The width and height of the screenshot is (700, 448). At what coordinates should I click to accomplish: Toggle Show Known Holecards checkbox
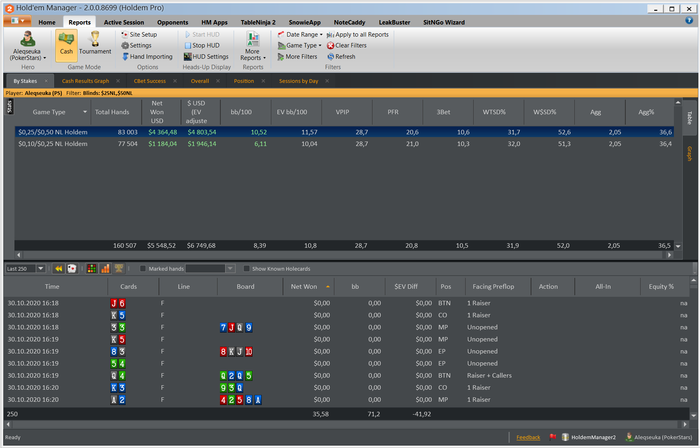(x=246, y=269)
